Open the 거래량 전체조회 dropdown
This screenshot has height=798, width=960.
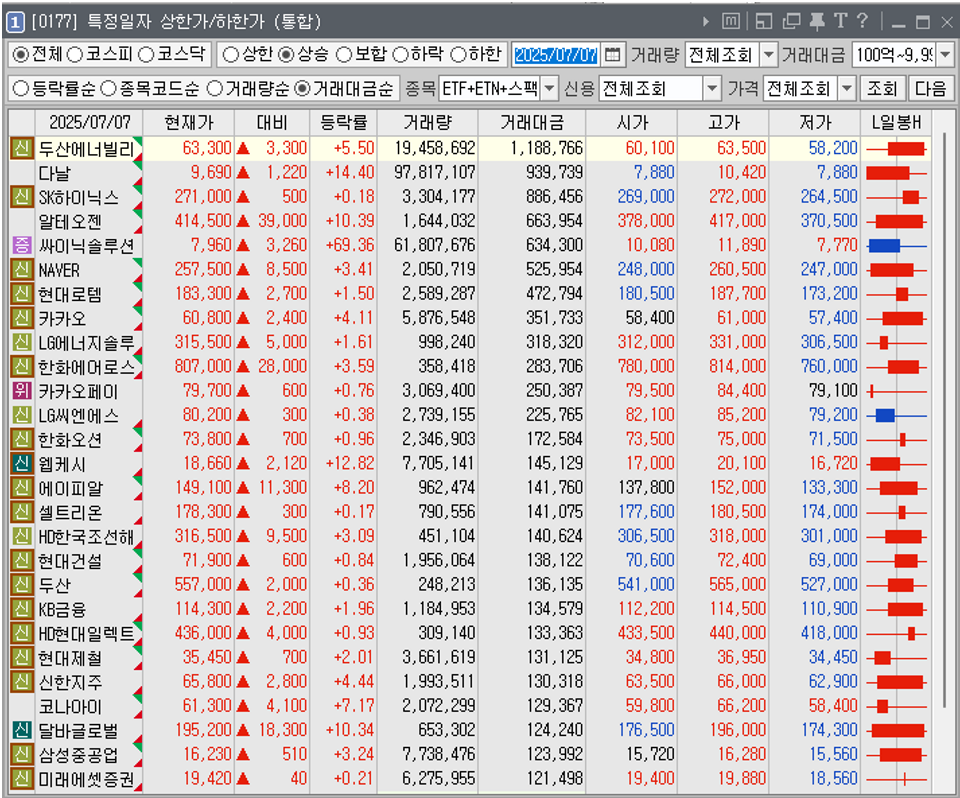click(768, 55)
